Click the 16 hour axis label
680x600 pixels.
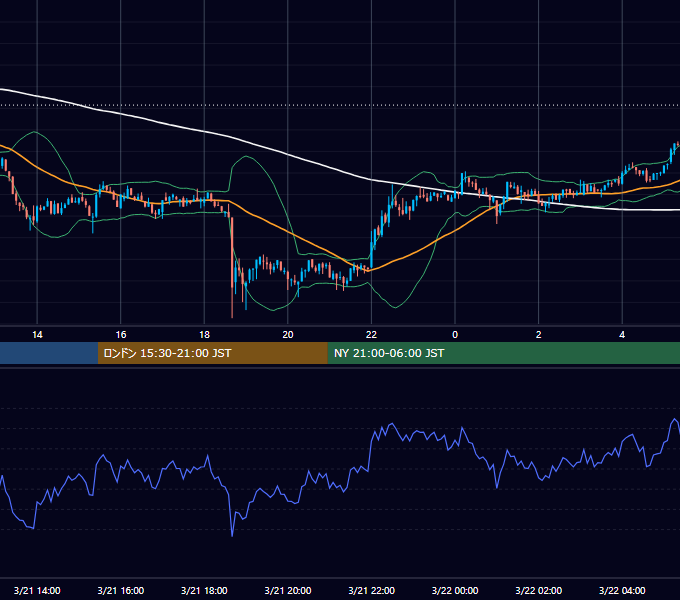click(x=121, y=335)
